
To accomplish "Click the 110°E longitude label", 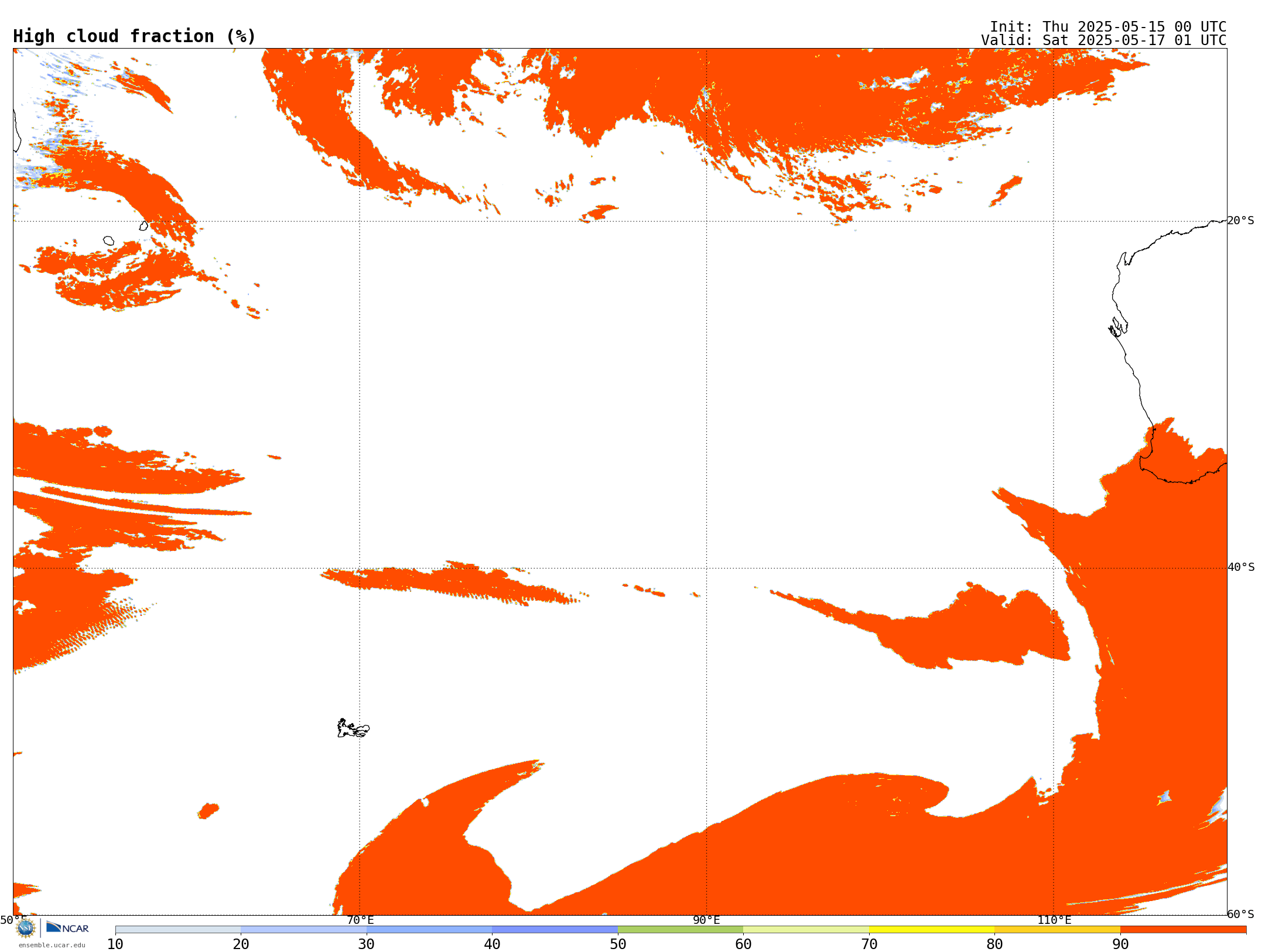I will pyautogui.click(x=1054, y=920).
